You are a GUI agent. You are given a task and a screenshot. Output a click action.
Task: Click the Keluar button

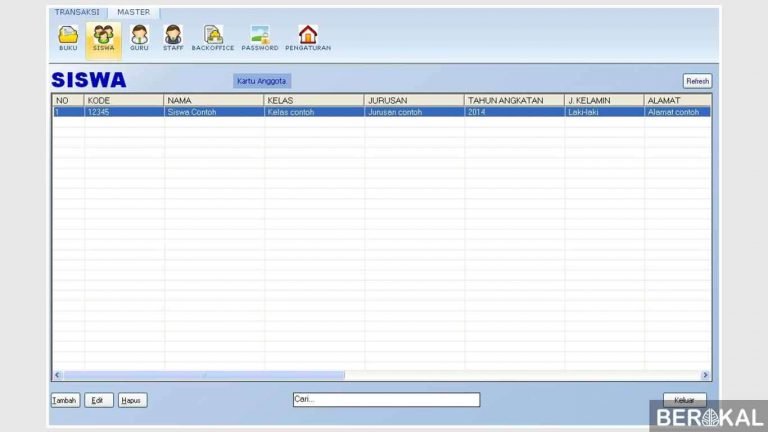click(684, 400)
